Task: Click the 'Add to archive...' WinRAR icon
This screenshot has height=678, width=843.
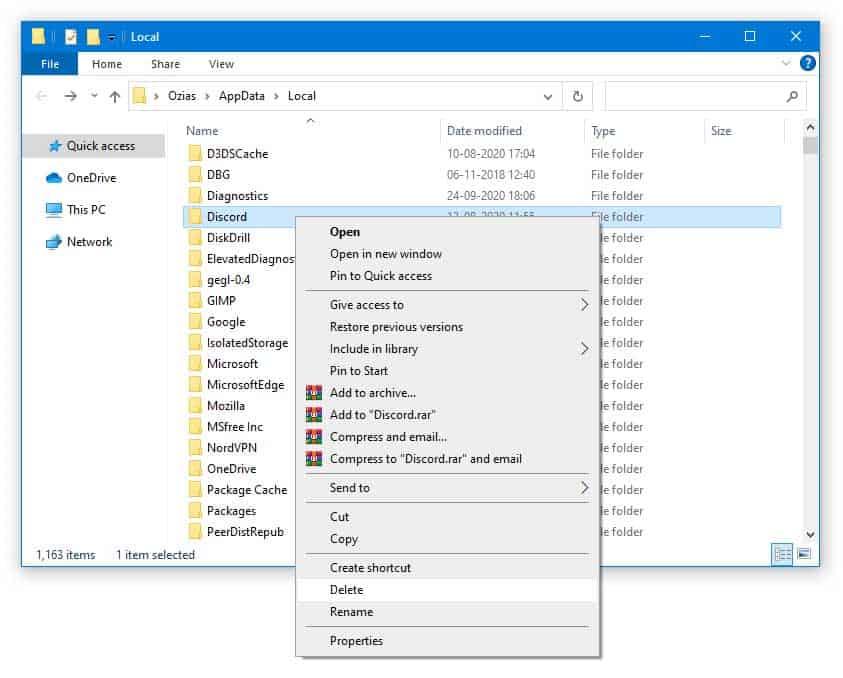Action: coord(316,392)
